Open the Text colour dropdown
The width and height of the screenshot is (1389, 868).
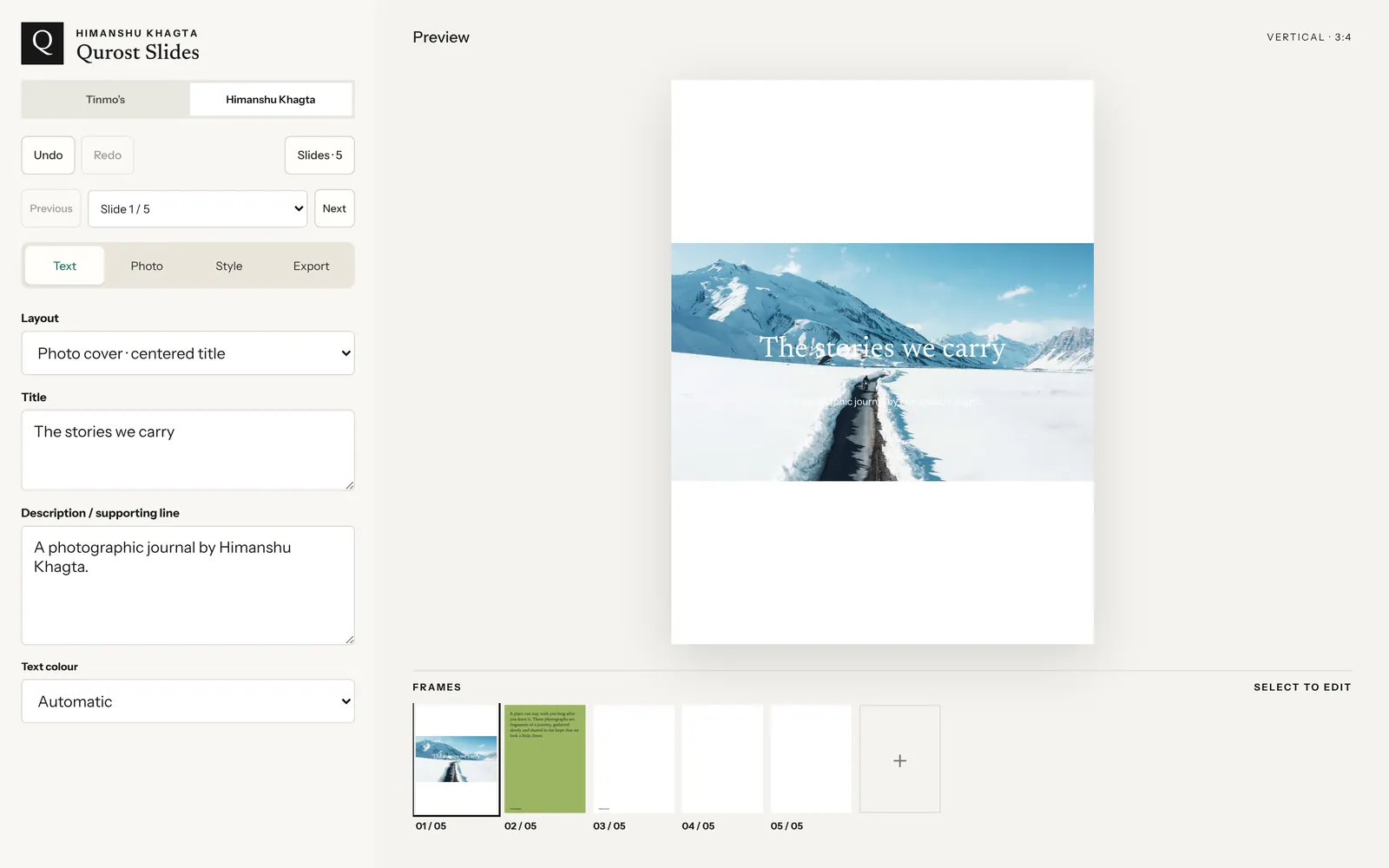[188, 701]
